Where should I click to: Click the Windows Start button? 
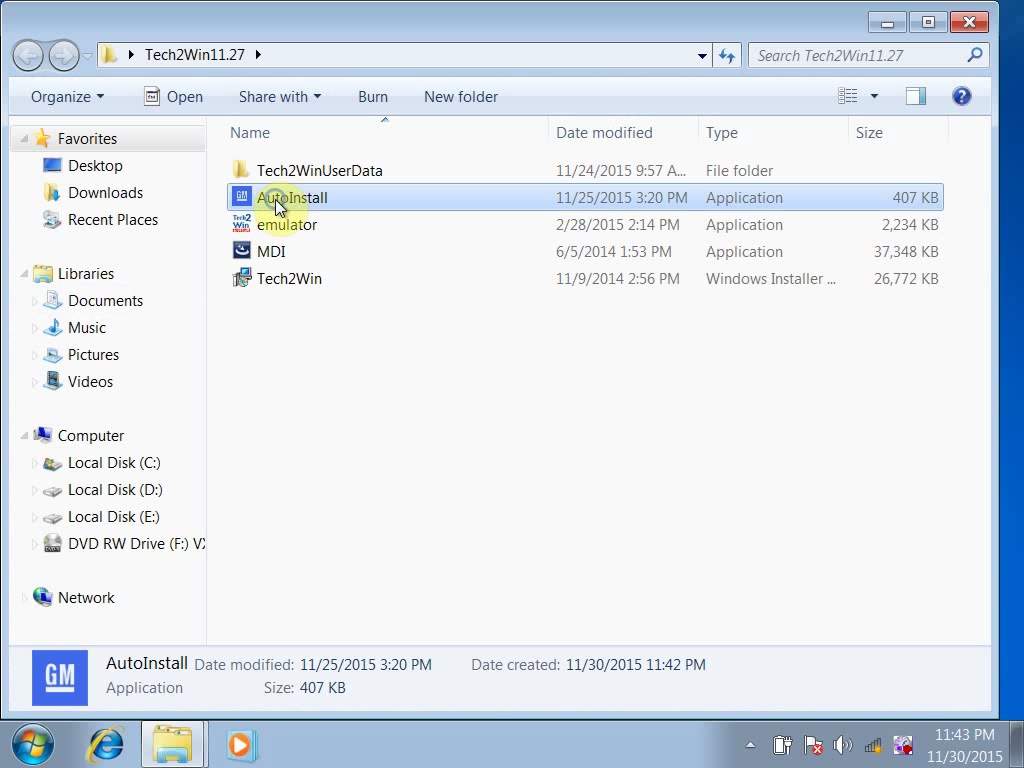point(33,744)
